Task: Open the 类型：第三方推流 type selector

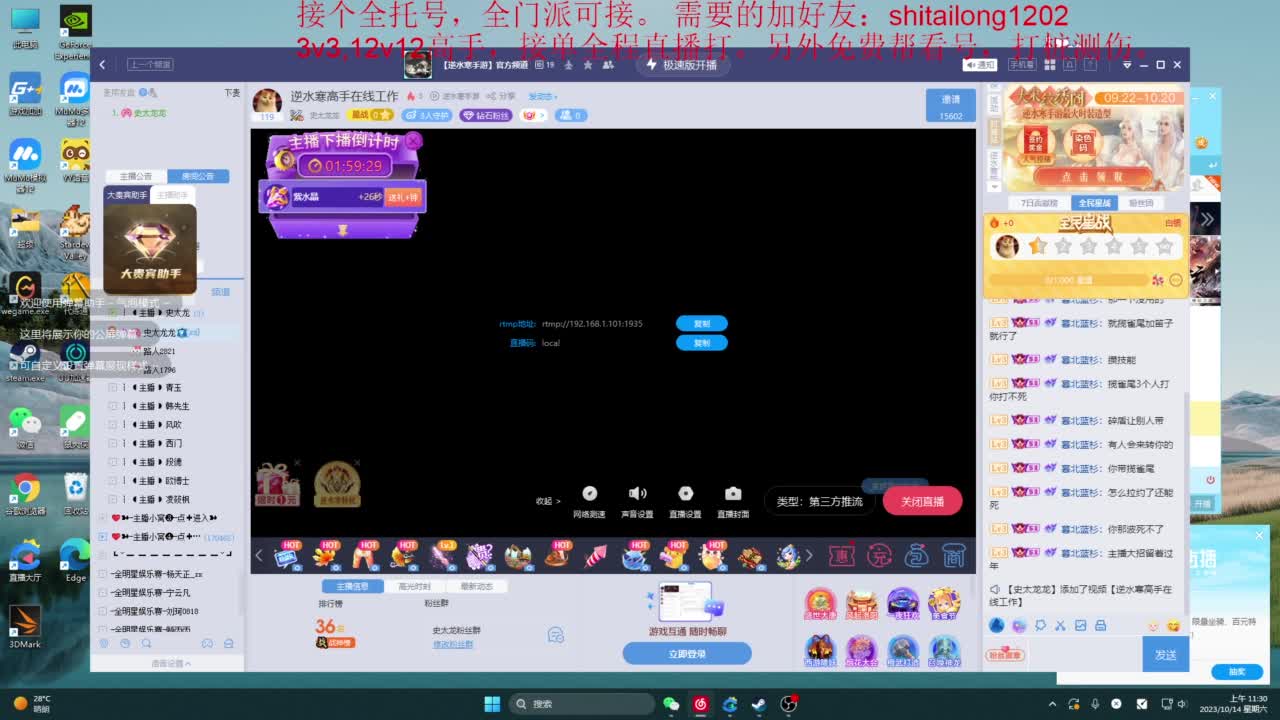Action: click(819, 501)
